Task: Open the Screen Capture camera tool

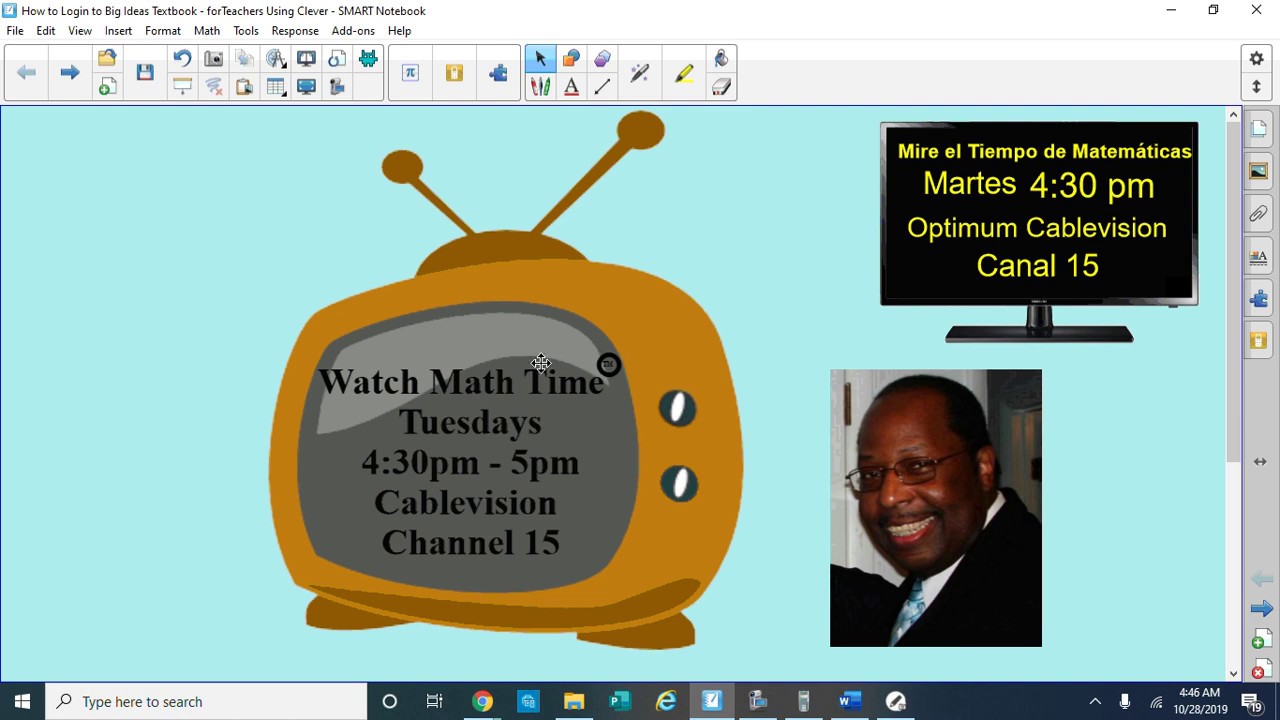Action: [213, 58]
